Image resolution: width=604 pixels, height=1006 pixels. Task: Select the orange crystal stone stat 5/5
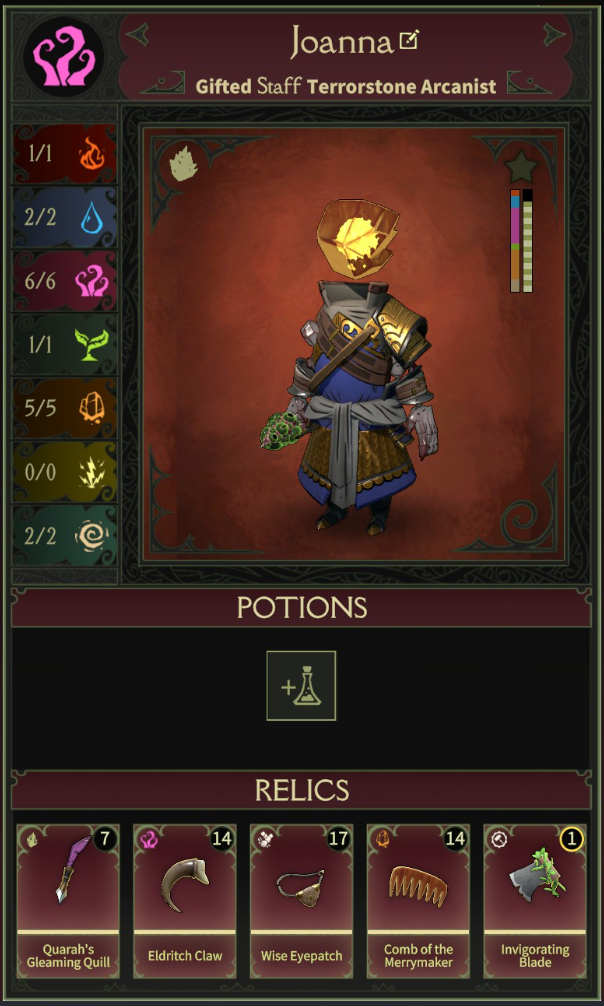pos(64,408)
